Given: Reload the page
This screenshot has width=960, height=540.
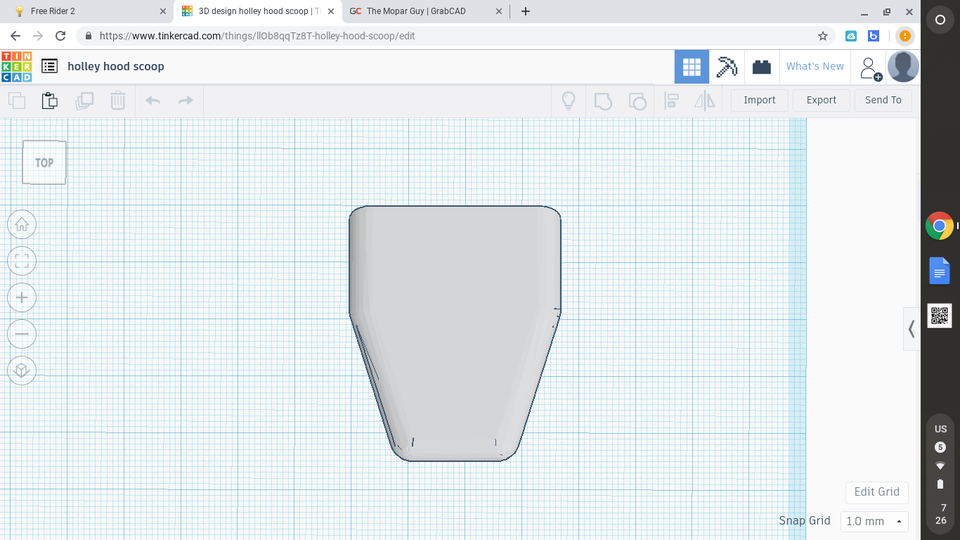Looking at the screenshot, I should pyautogui.click(x=60, y=36).
